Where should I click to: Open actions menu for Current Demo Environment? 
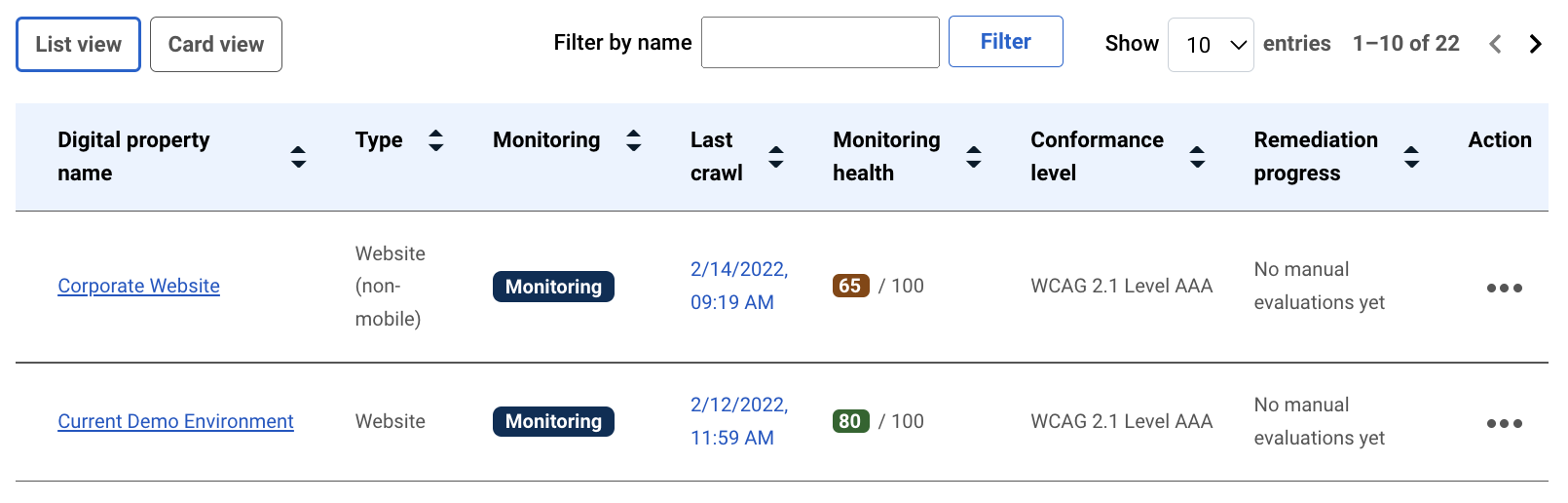(x=1504, y=423)
